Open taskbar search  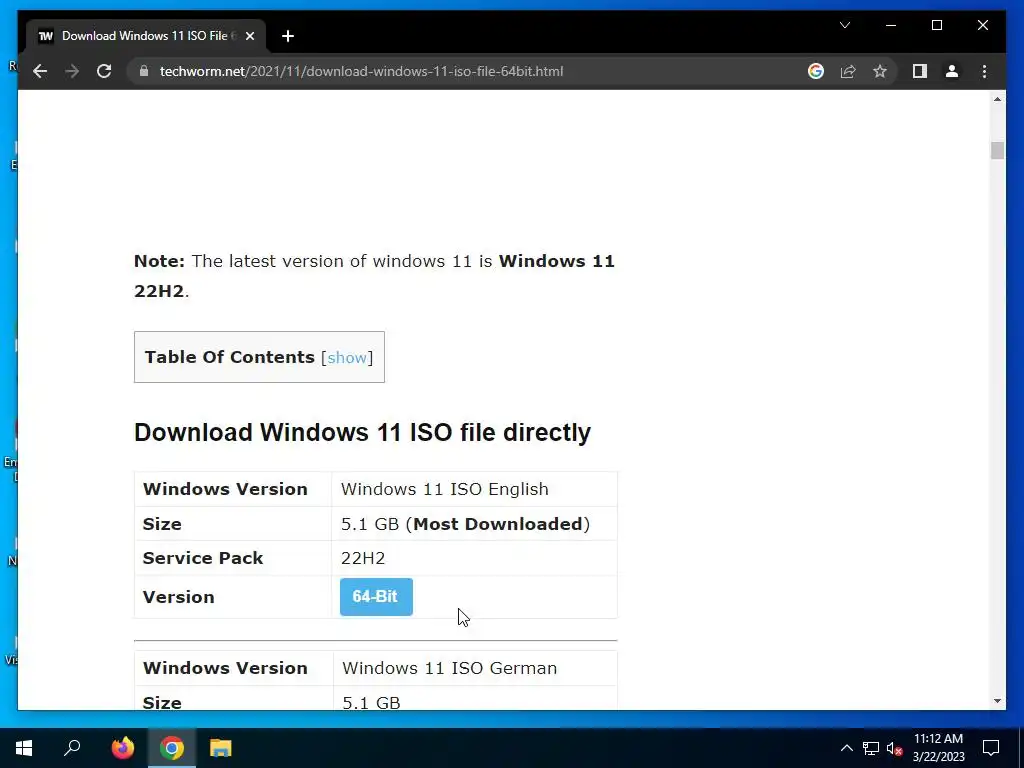coord(72,748)
